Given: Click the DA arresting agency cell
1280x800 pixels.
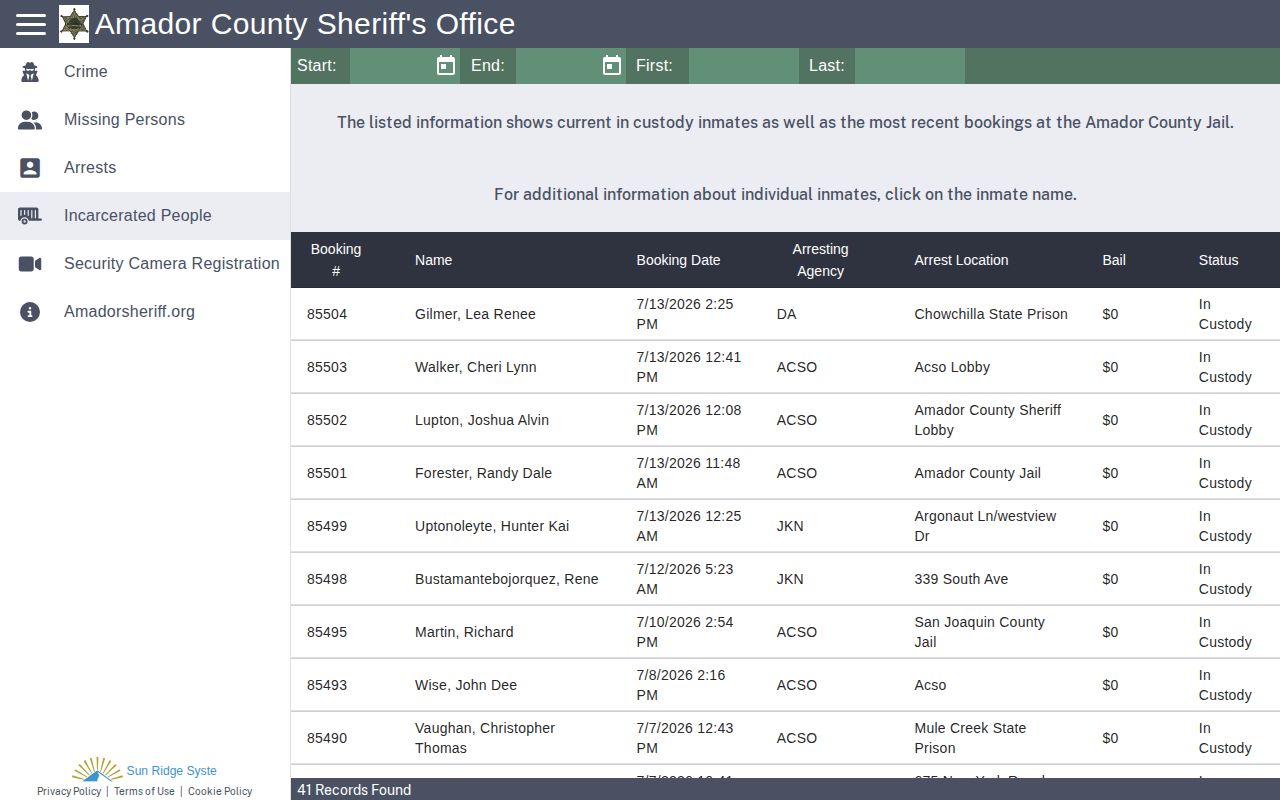Looking at the screenshot, I should (x=786, y=314).
